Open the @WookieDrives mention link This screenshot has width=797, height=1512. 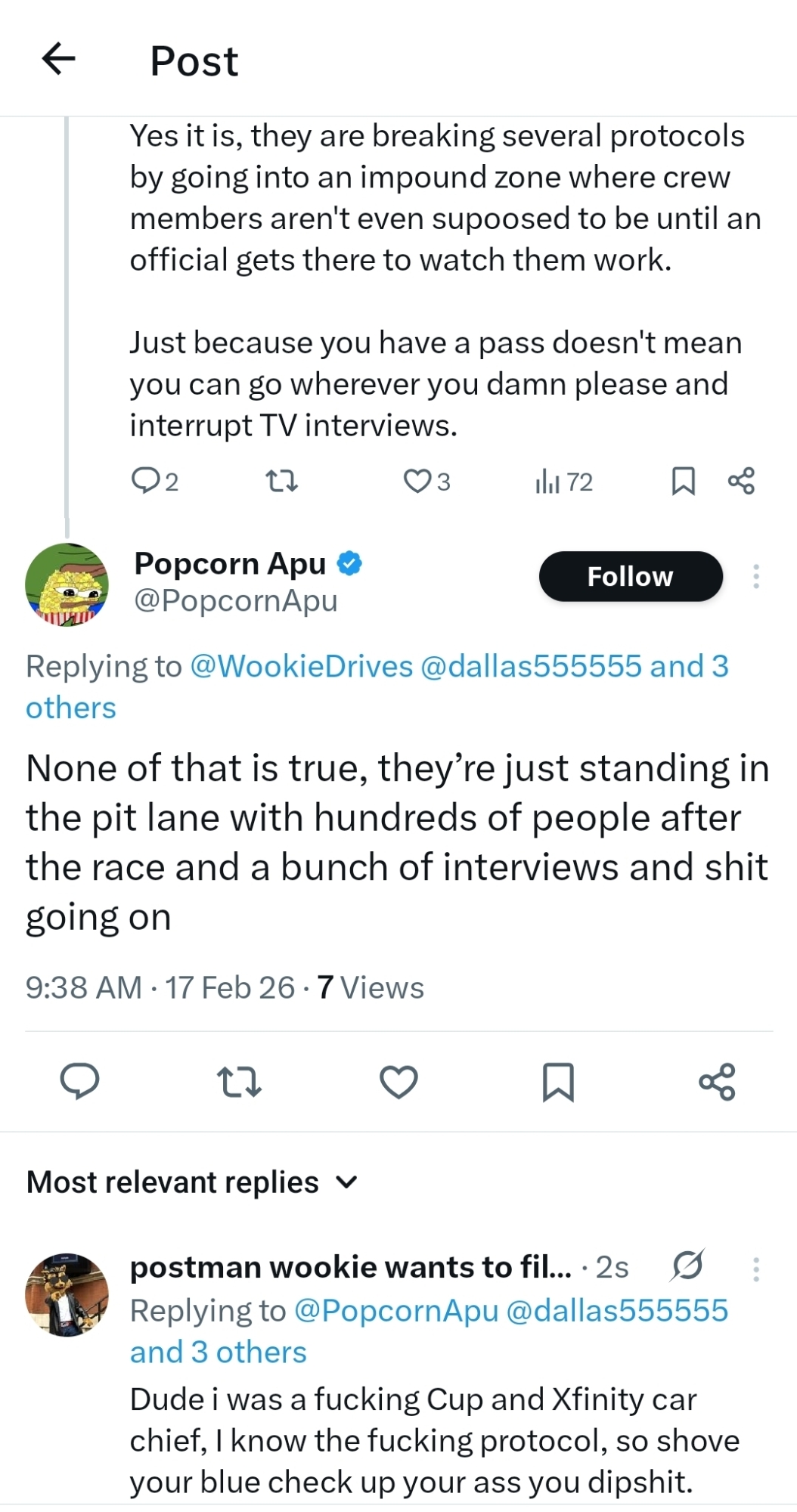pyautogui.click(x=302, y=666)
